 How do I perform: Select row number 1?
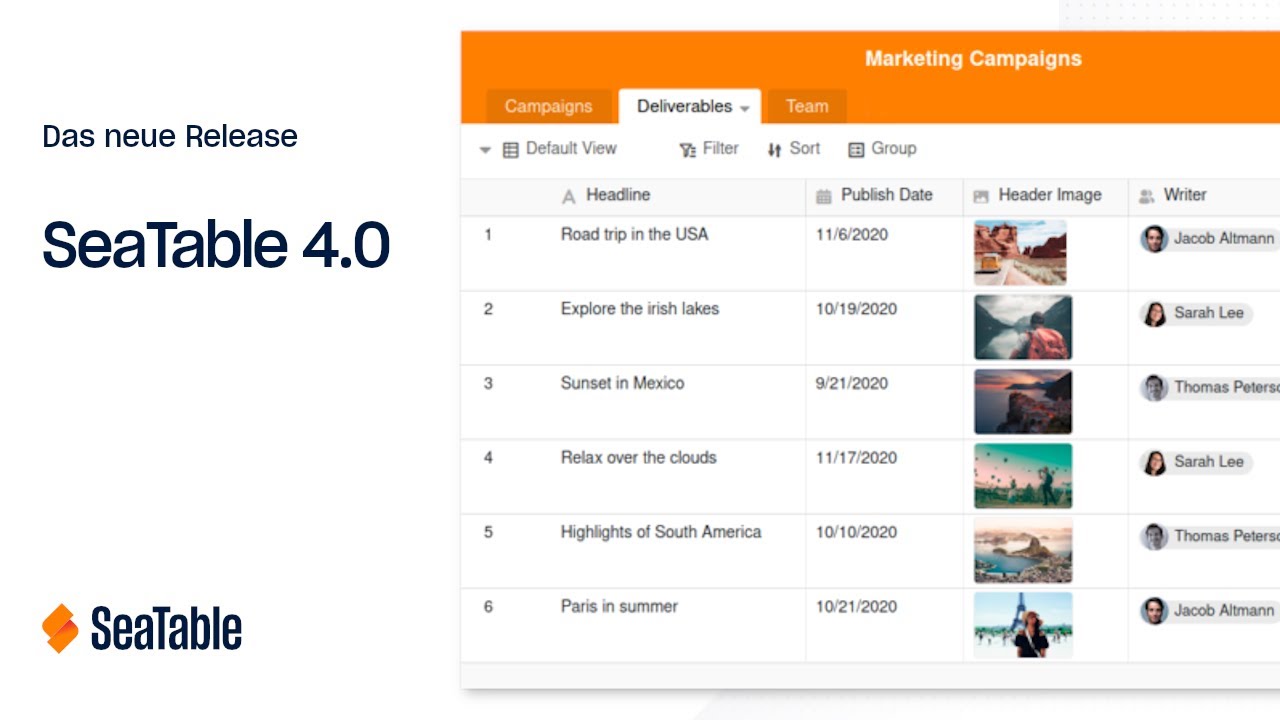point(488,235)
